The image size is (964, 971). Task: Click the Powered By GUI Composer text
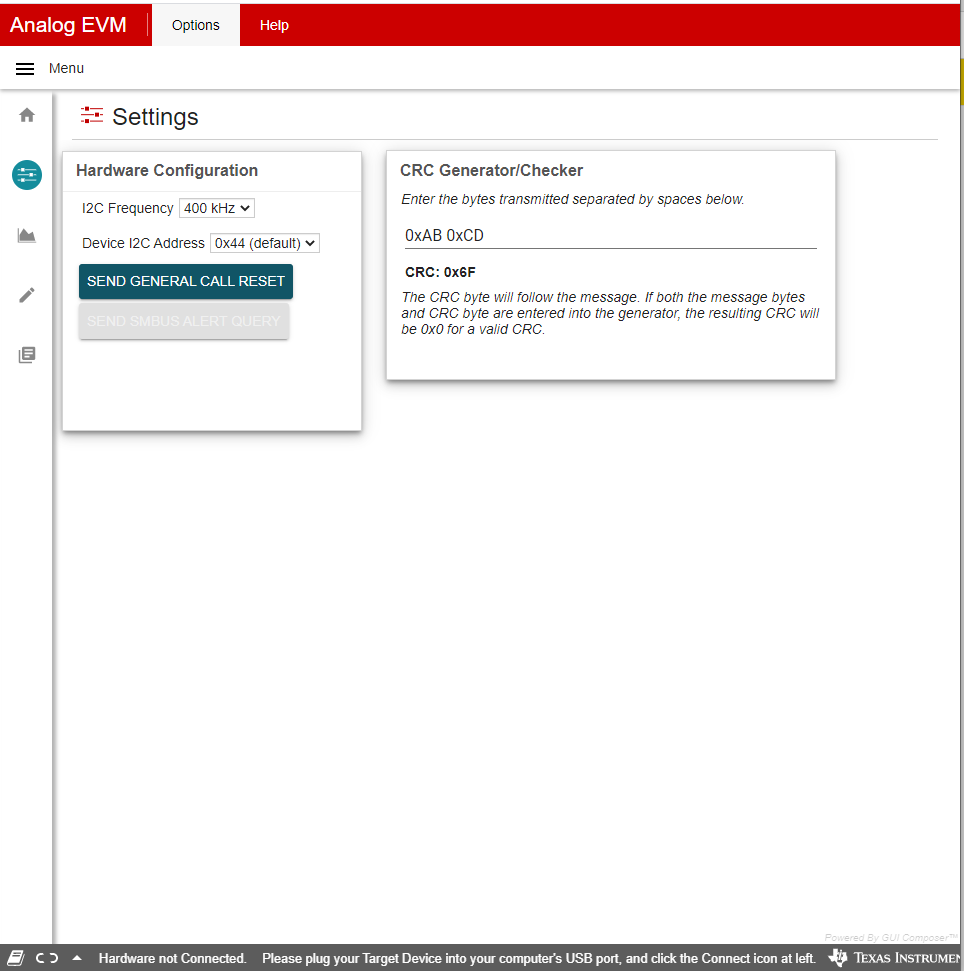tap(891, 937)
